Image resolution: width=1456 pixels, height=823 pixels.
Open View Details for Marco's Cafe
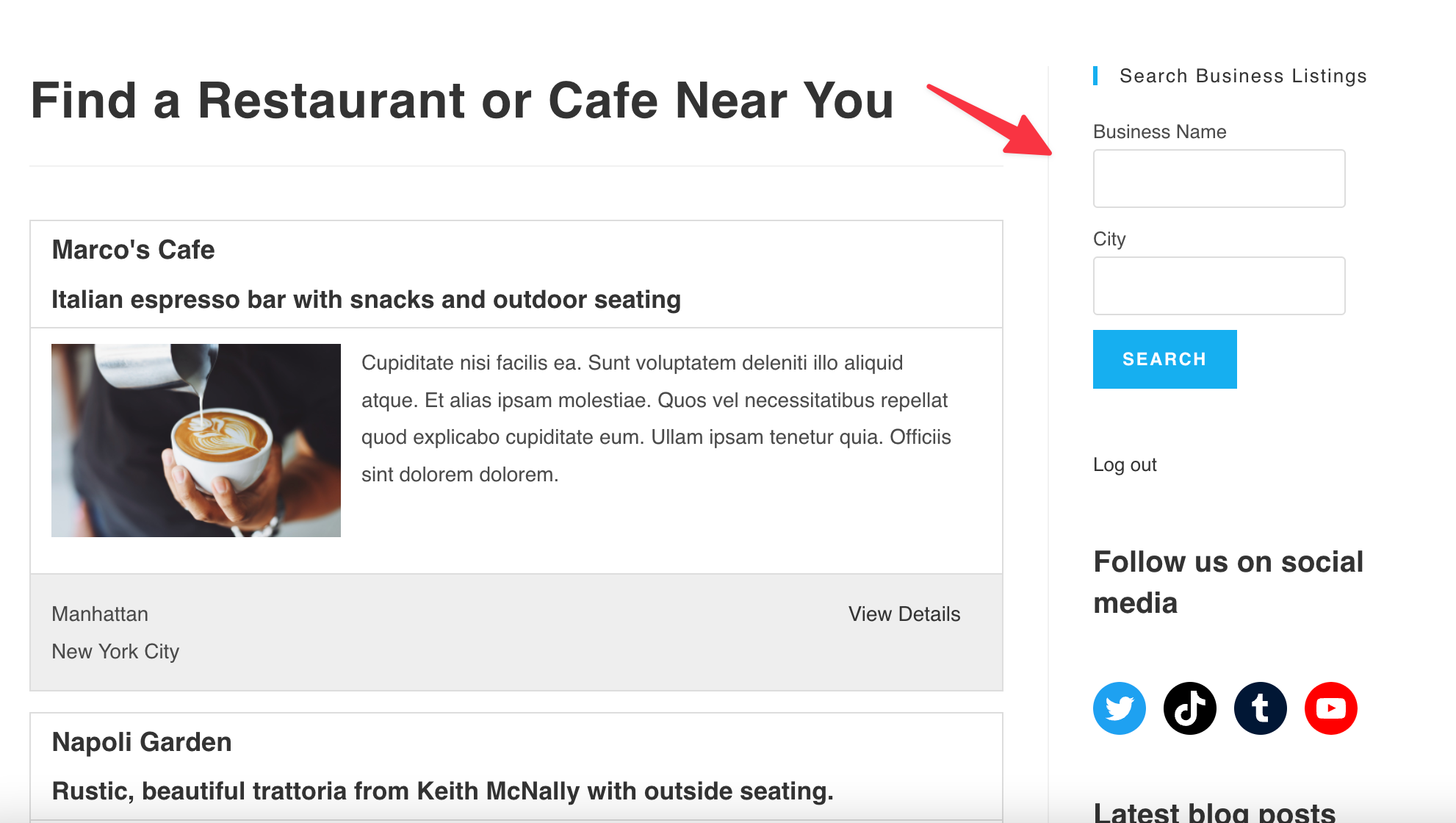[904, 614]
